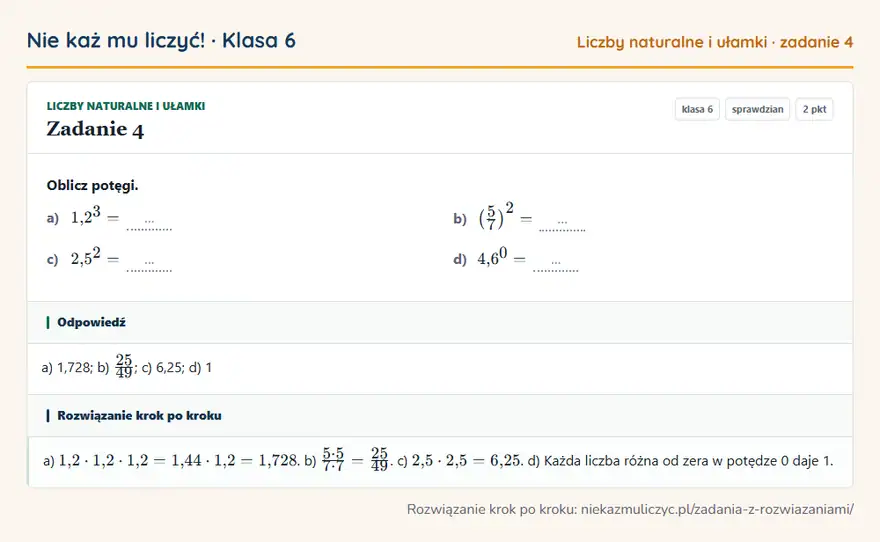The image size is (880, 542).
Task: Select the '2 pkt' tag
Action: point(814,109)
